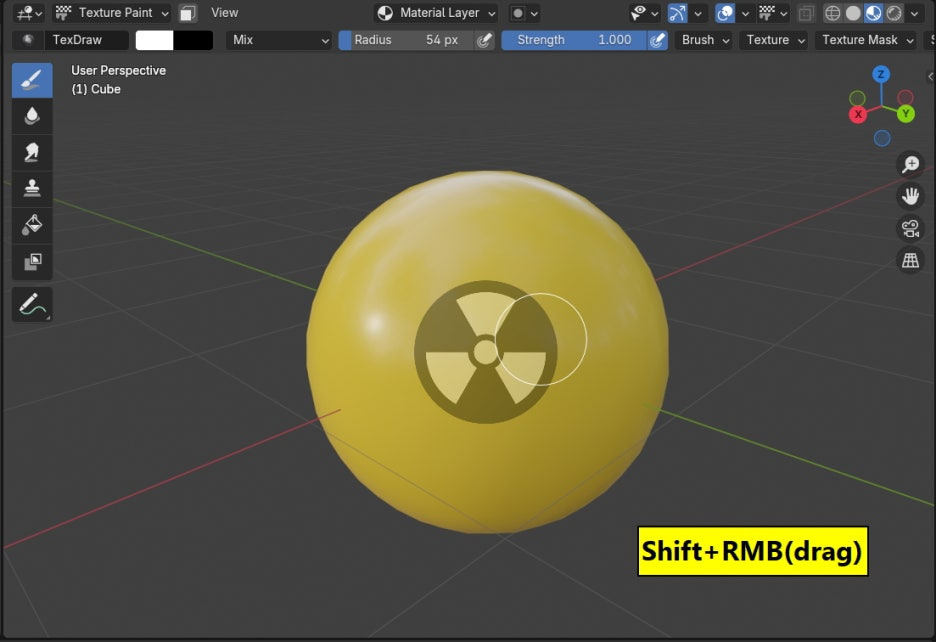Select the Fill bucket tool
The height and width of the screenshot is (642, 936).
[32, 225]
